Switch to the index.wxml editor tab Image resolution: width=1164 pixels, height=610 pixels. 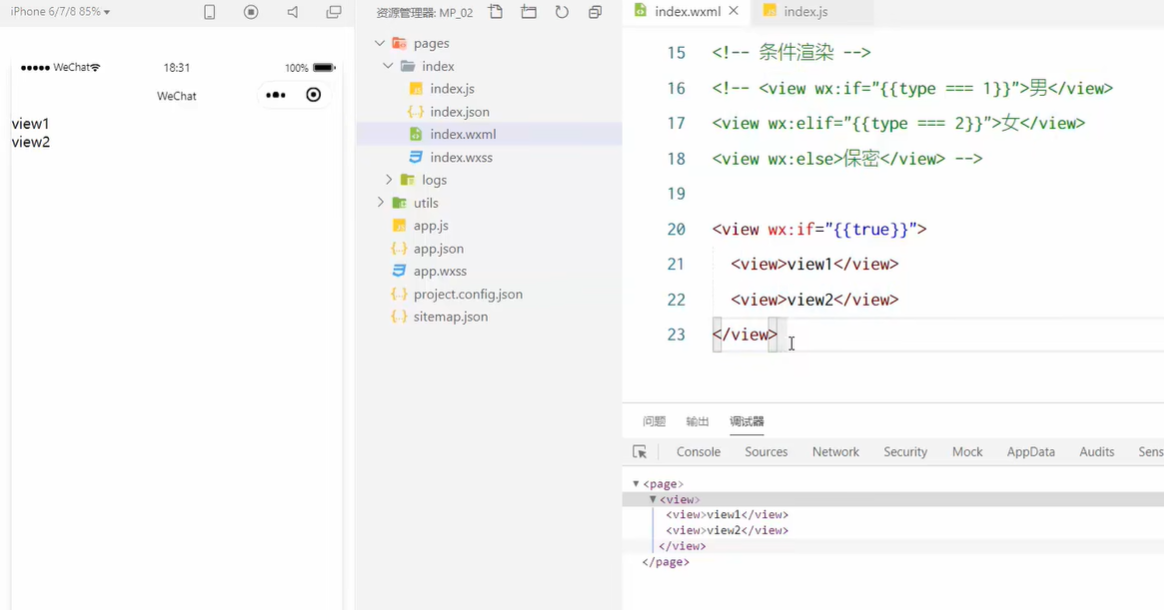click(x=687, y=12)
